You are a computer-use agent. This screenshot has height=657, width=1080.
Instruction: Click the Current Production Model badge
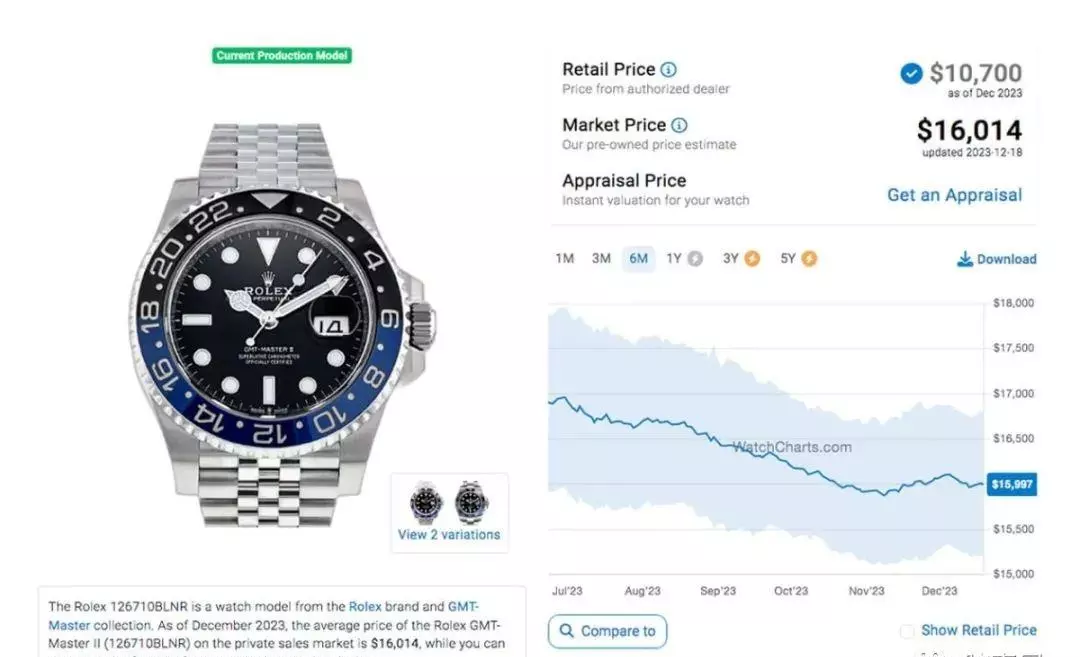[282, 56]
